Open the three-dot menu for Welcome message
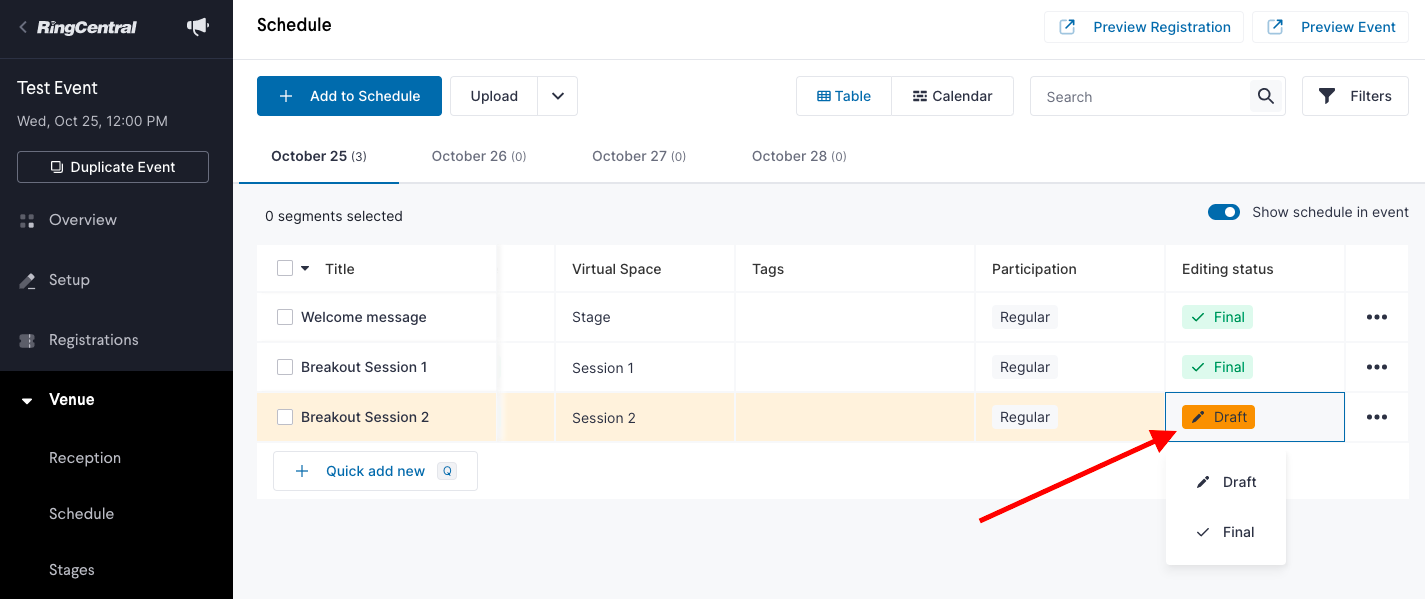The image size is (1425, 599). coord(1377,317)
